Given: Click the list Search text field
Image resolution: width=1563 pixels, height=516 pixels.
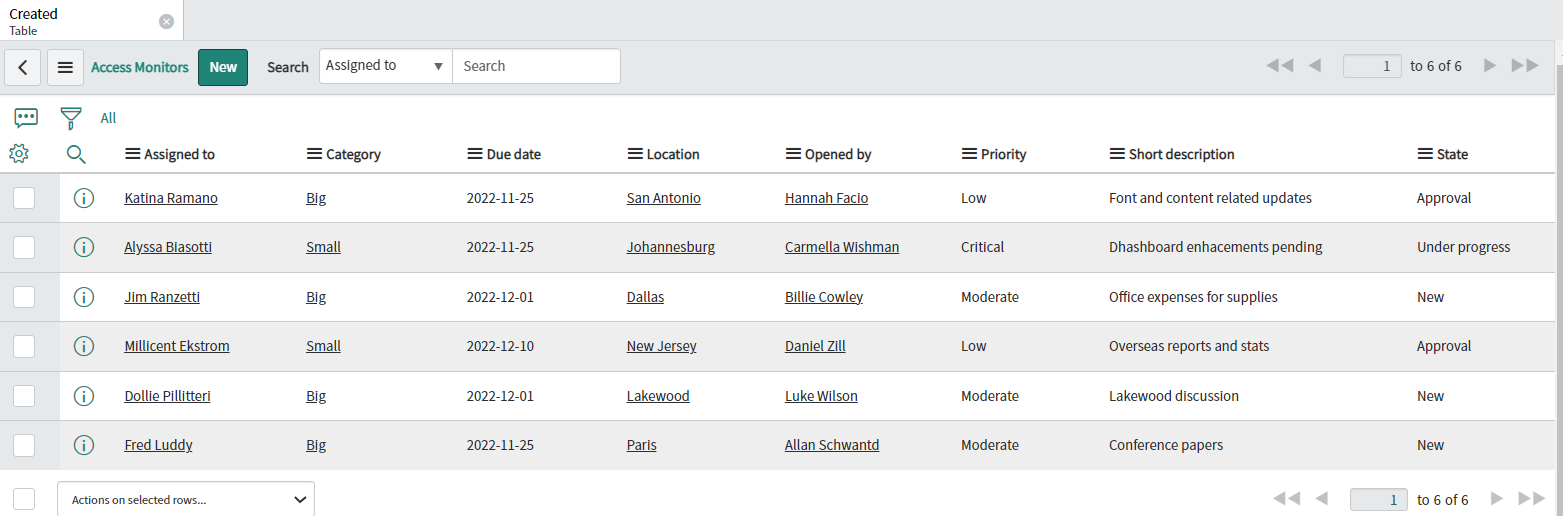Looking at the screenshot, I should (536, 66).
